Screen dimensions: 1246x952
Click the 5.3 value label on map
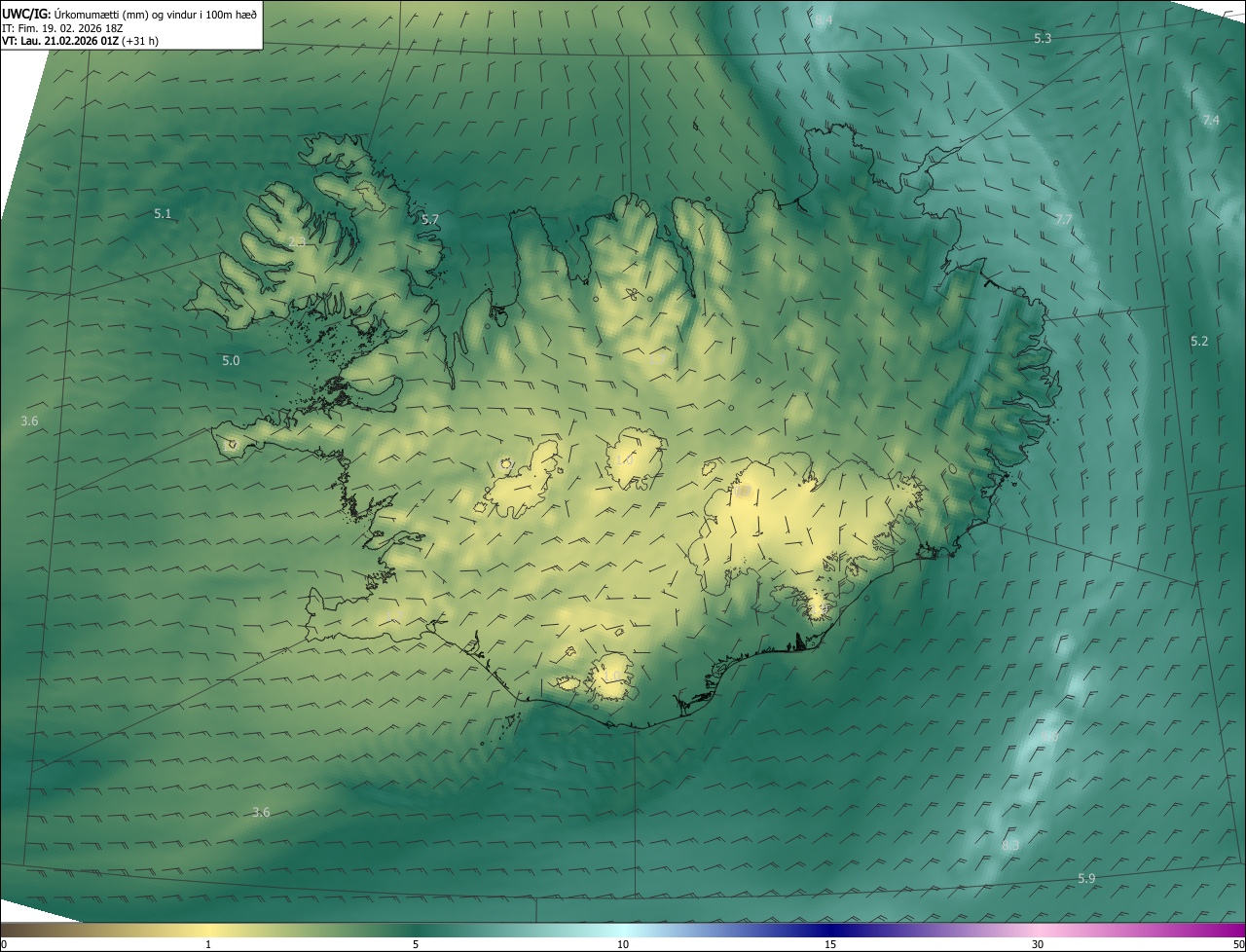[x=1043, y=38]
